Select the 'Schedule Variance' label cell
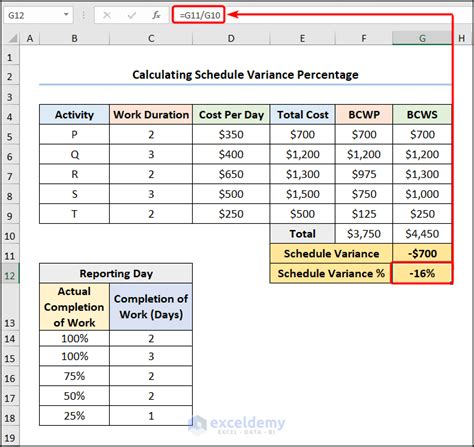The width and height of the screenshot is (474, 447). (331, 254)
